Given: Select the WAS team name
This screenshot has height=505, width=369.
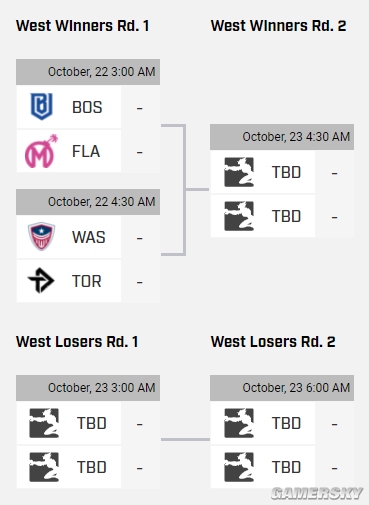Looking at the screenshot, I should point(89,237).
